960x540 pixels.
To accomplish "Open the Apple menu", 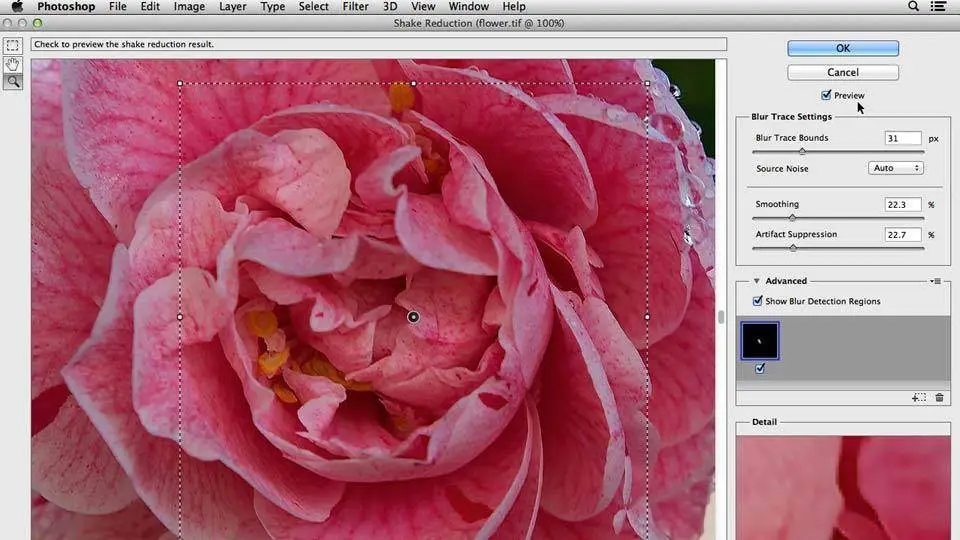I will point(16,7).
